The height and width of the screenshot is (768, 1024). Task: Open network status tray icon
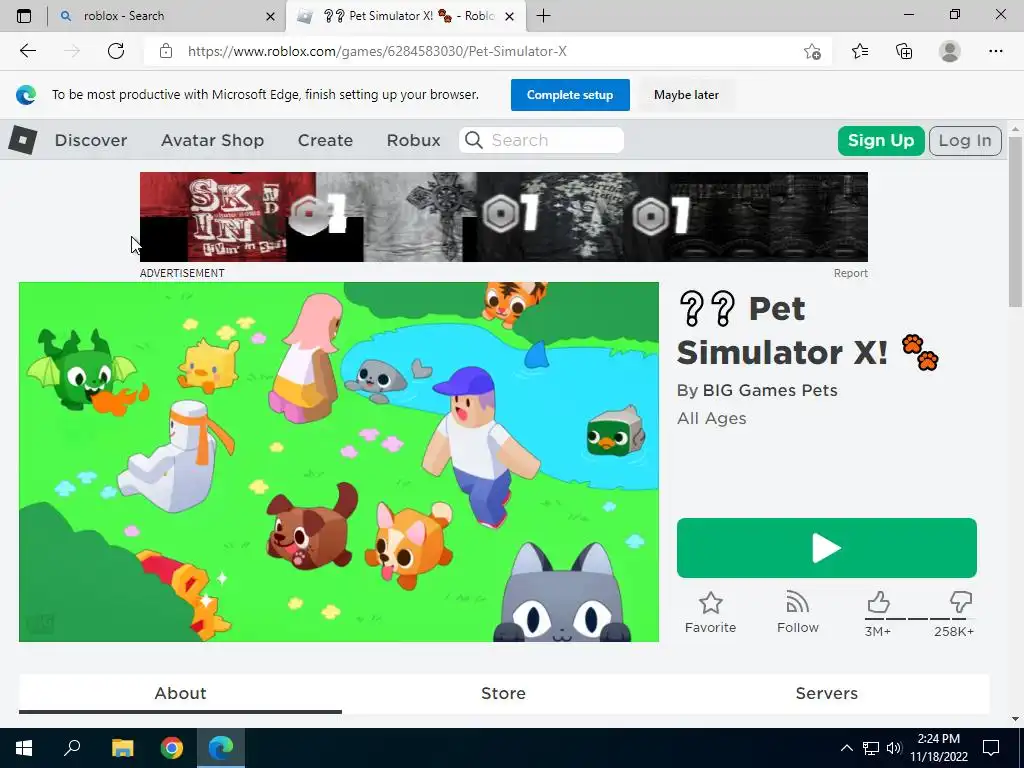(871, 748)
